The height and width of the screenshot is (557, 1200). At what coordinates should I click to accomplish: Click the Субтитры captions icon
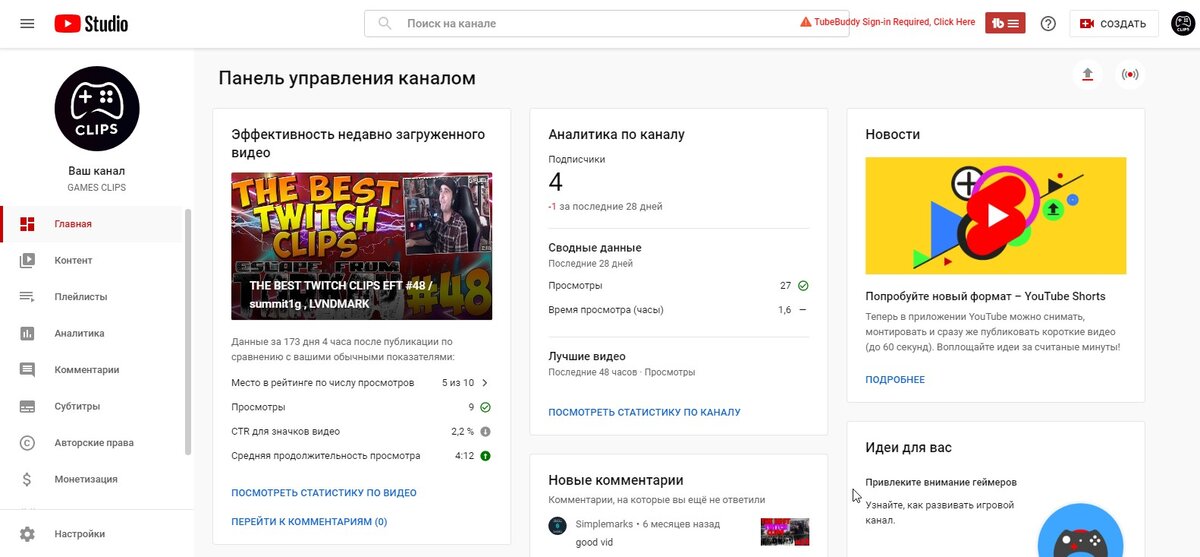tap(27, 406)
